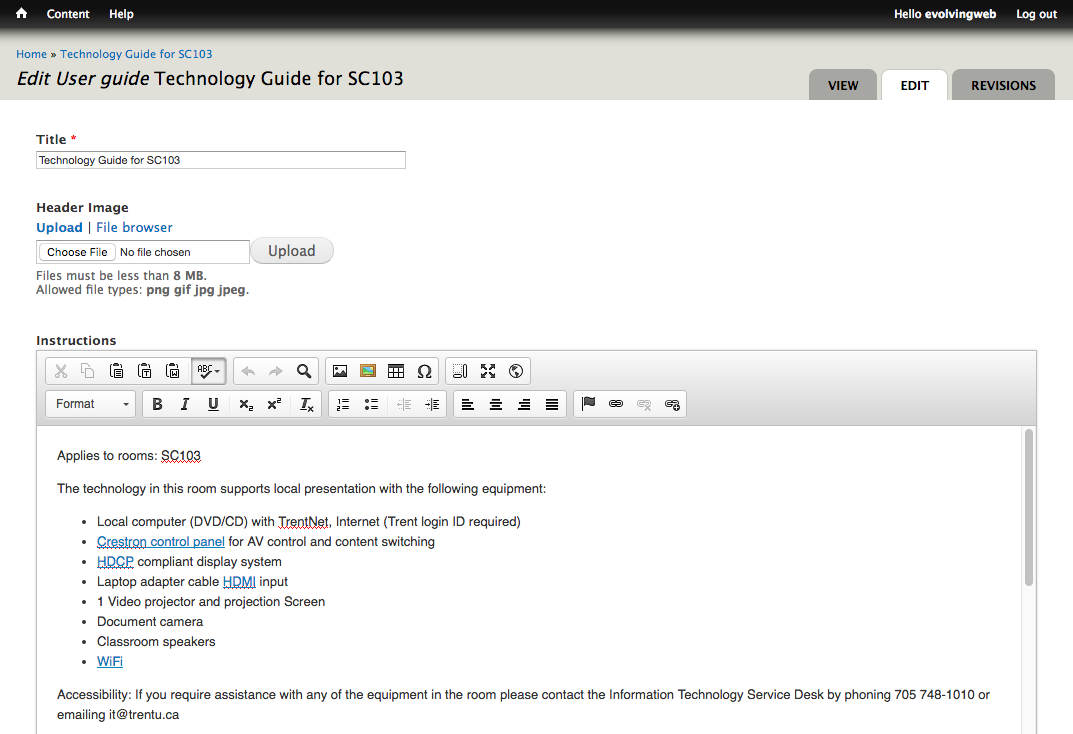The width and height of the screenshot is (1073, 734).
Task: Switch to the Revisions tab
Action: (x=1003, y=85)
